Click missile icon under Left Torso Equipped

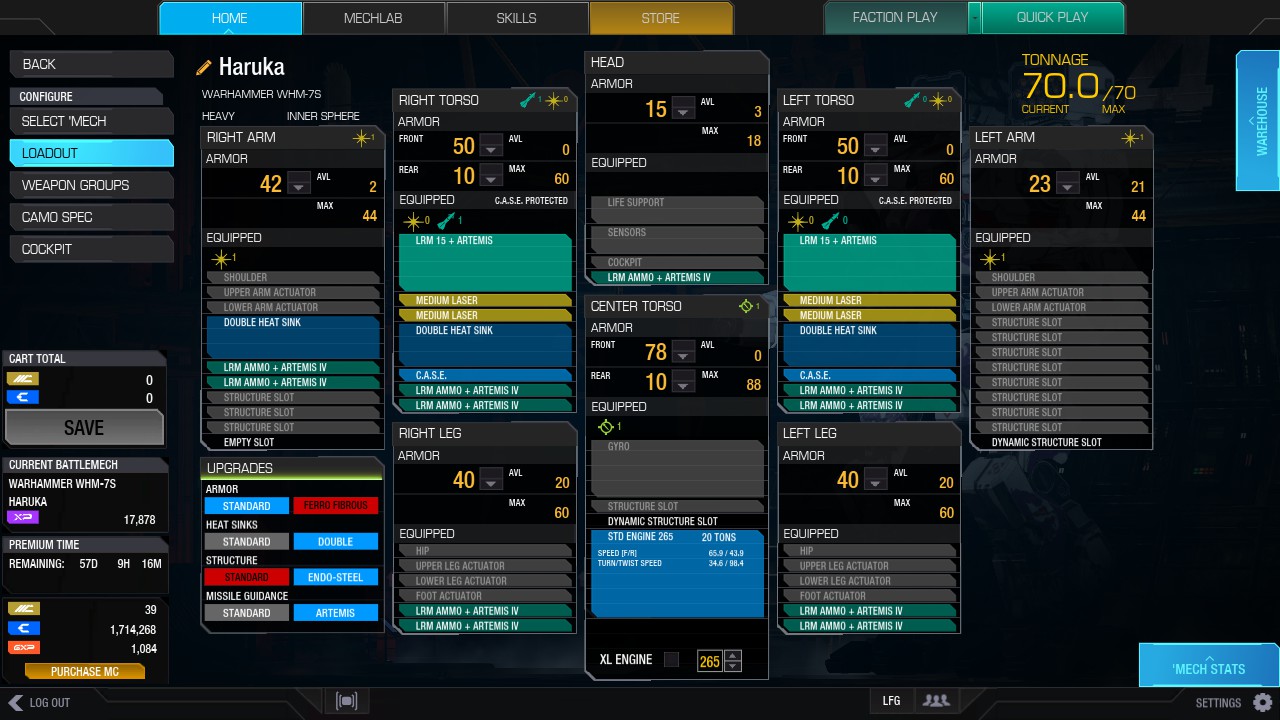click(830, 221)
